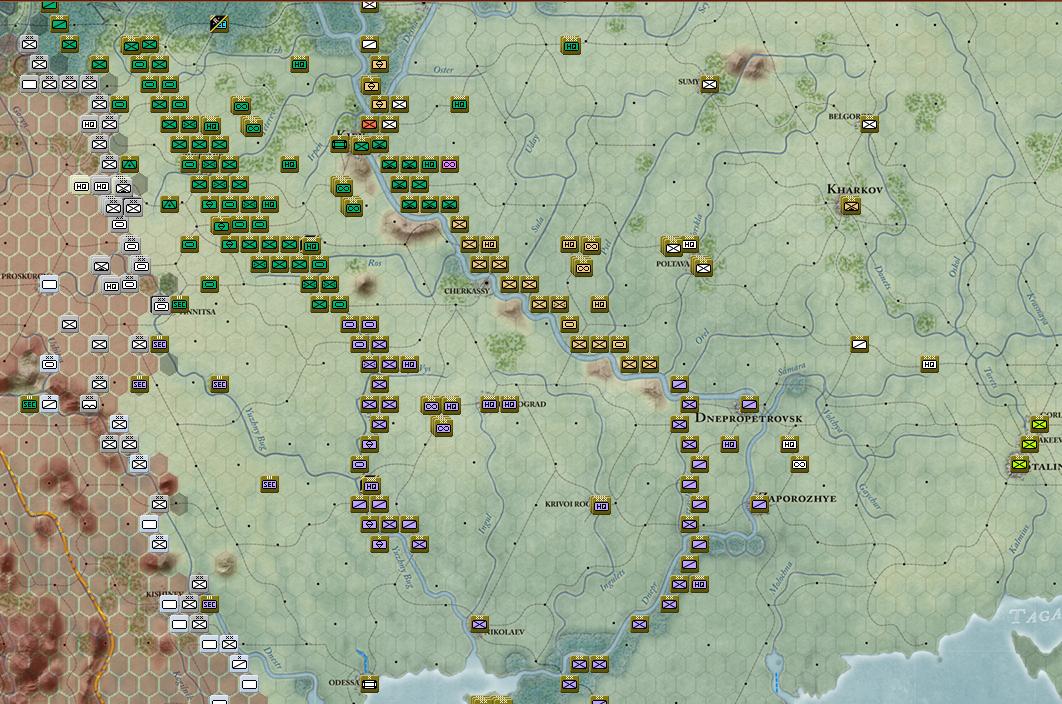This screenshot has height=704, width=1062.
Task: Select the purple infantry counter at Nikolaev
Action: pyautogui.click(x=480, y=624)
